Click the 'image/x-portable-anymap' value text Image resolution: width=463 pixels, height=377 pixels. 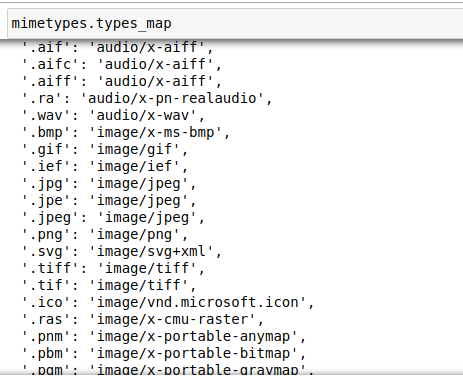[193, 336]
